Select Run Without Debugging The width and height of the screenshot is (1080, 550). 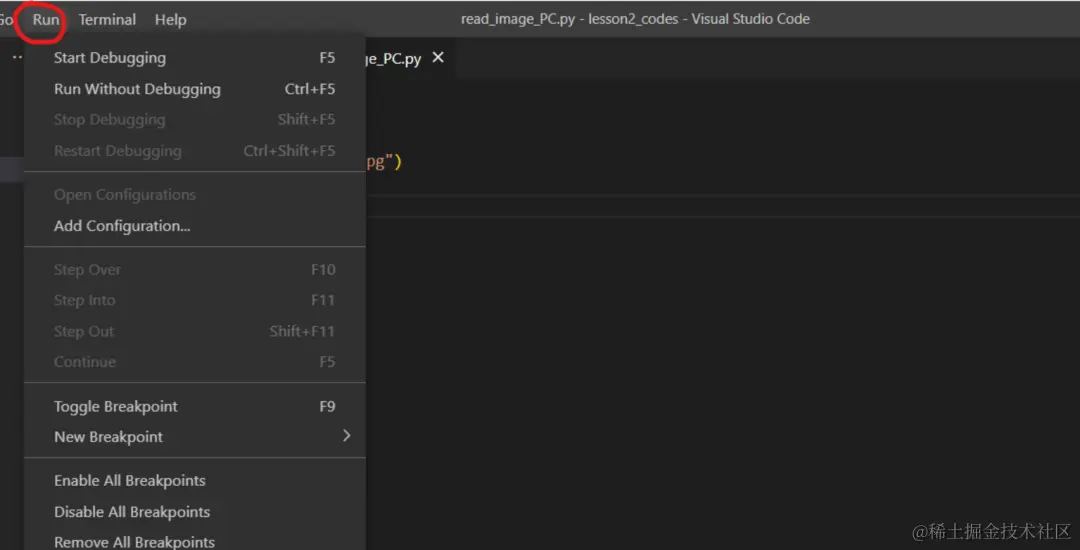coord(195,89)
